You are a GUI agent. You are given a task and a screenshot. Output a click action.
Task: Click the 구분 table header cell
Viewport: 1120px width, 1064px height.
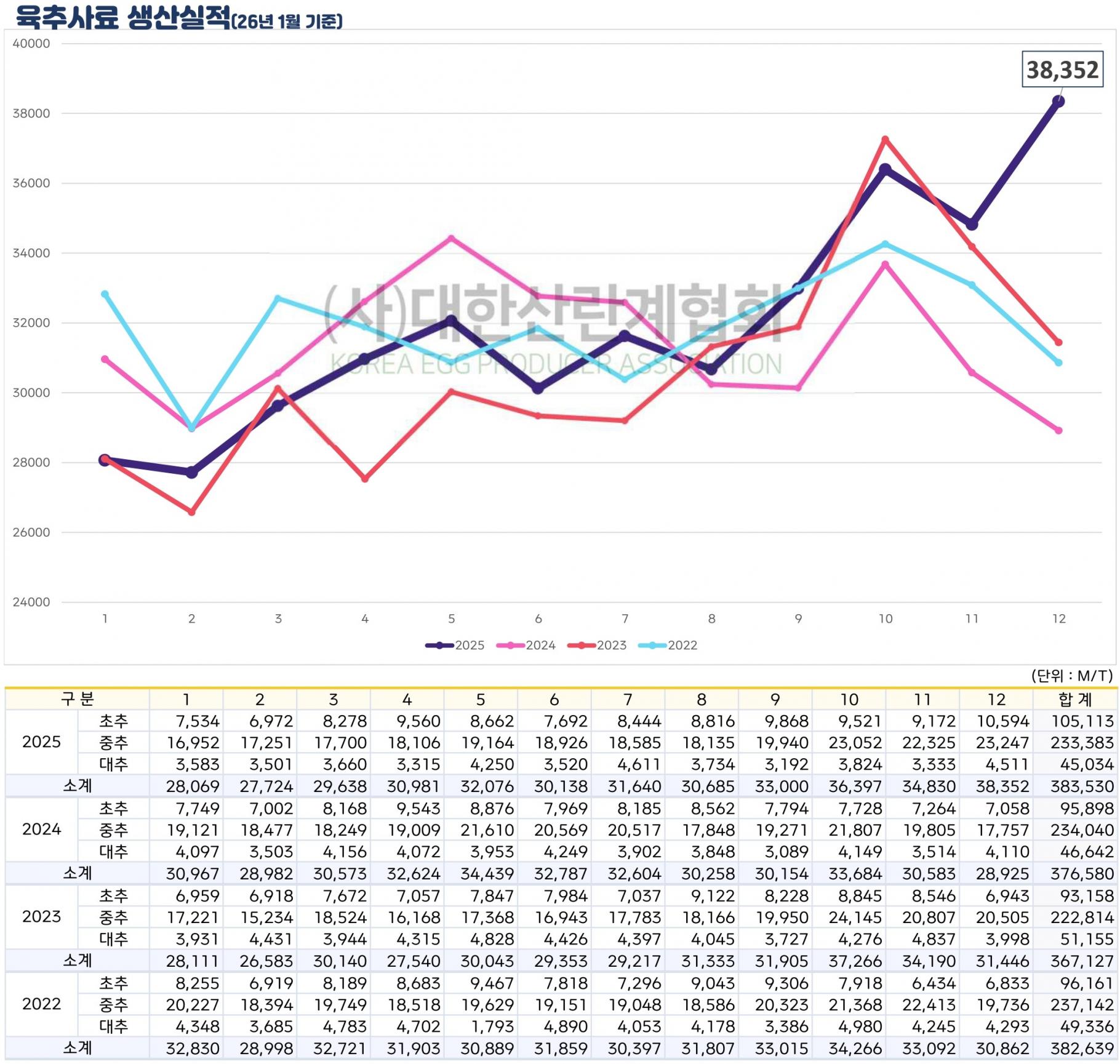coord(78,699)
